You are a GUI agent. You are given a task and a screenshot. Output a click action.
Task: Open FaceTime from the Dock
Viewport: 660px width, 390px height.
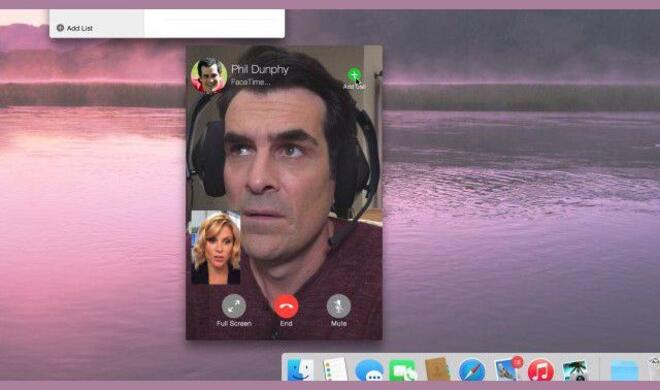click(x=403, y=371)
